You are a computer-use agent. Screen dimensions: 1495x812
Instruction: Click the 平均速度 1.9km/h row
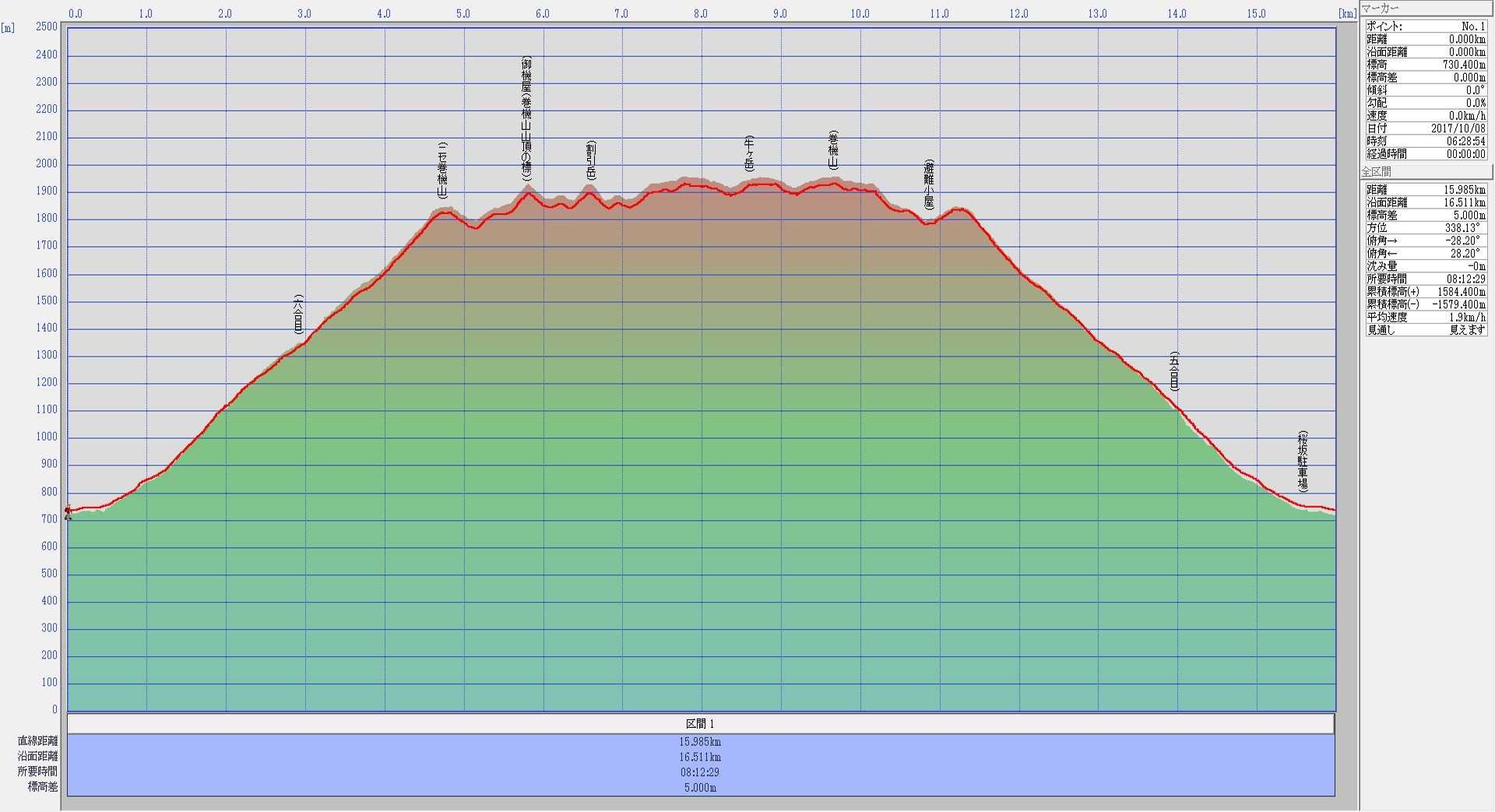1425,318
